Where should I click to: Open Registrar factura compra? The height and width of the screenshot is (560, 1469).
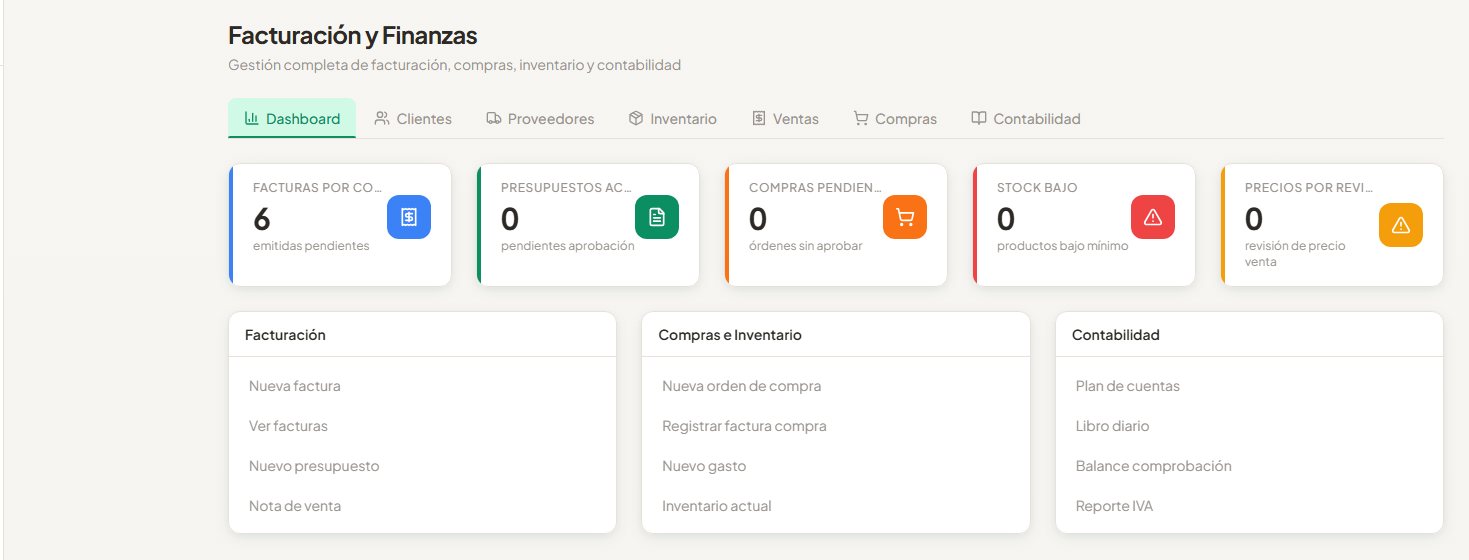pyautogui.click(x=744, y=426)
